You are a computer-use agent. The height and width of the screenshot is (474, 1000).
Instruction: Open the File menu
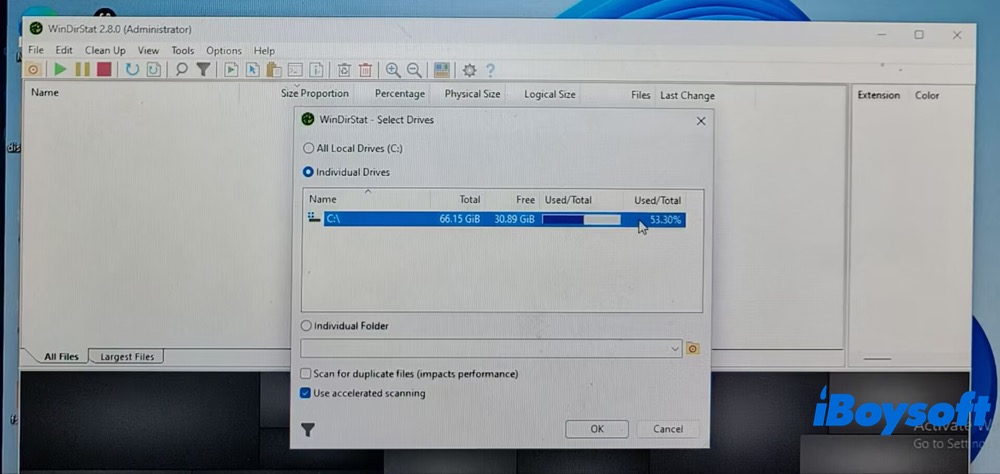point(36,50)
